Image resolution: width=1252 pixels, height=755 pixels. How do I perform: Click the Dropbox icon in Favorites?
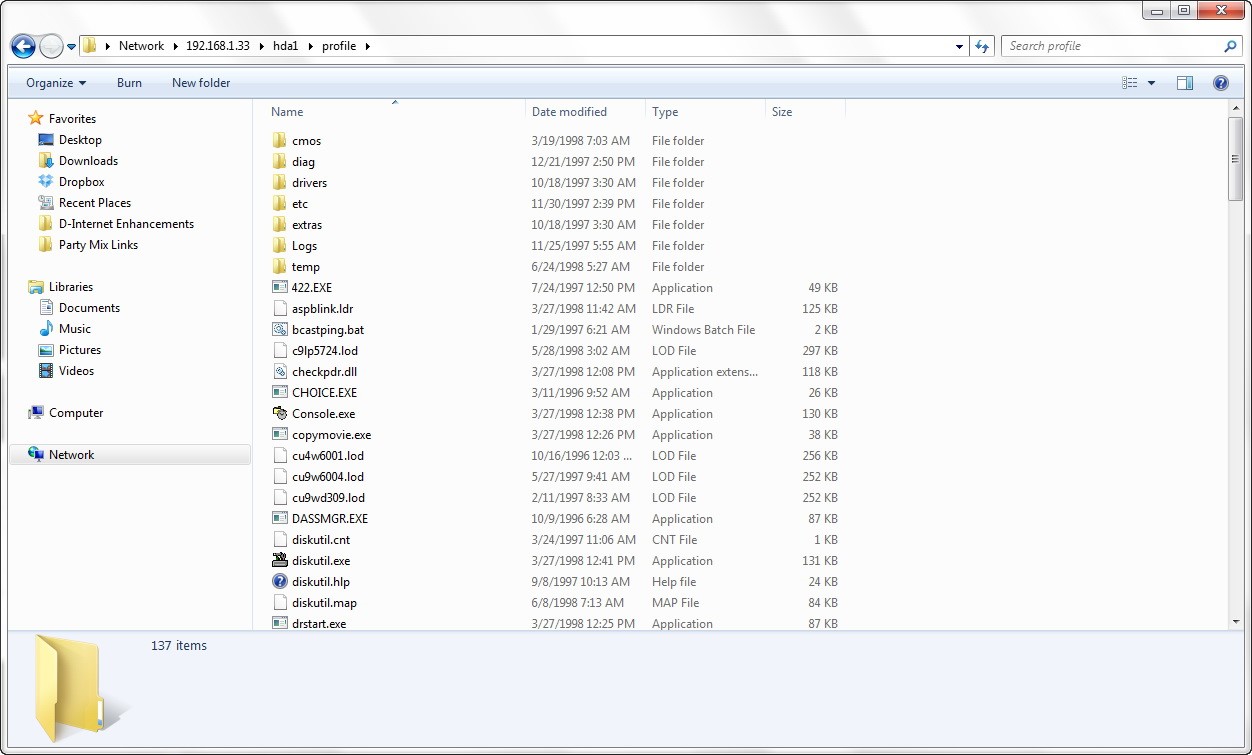pyautogui.click(x=46, y=182)
